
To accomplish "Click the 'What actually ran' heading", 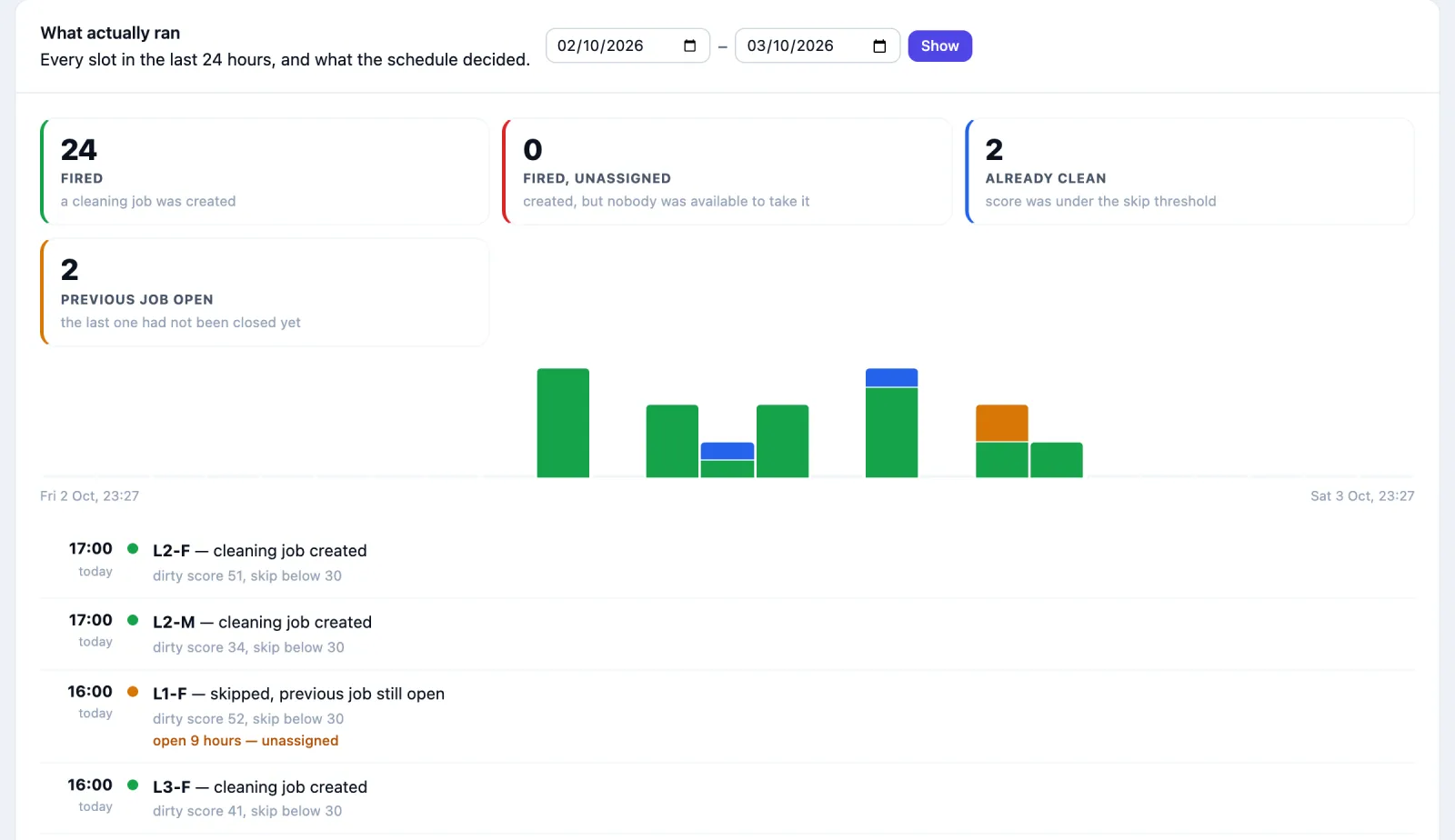I will 110,33.
